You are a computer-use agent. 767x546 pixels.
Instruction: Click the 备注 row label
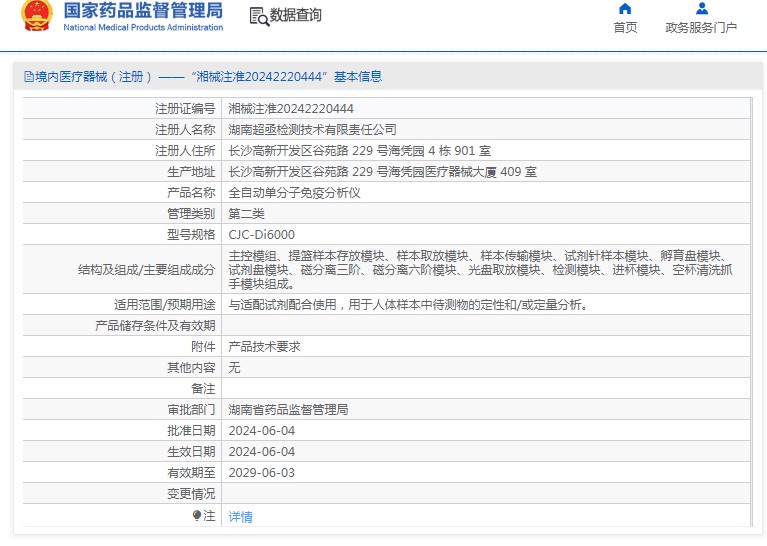tap(203, 389)
